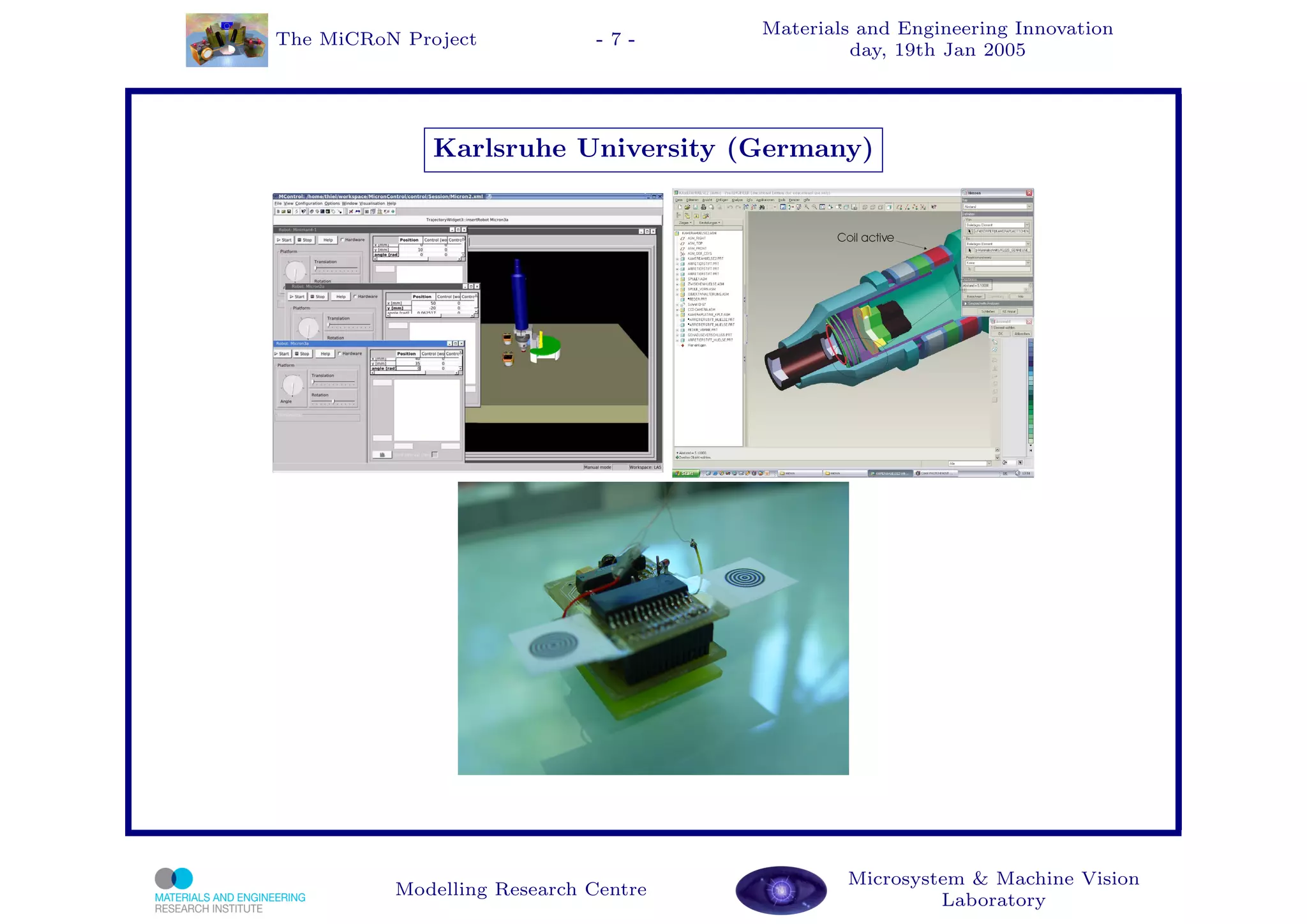Open the Analyse menu in Pro/ENGINEER
The image size is (1307, 924).
[x=737, y=200]
